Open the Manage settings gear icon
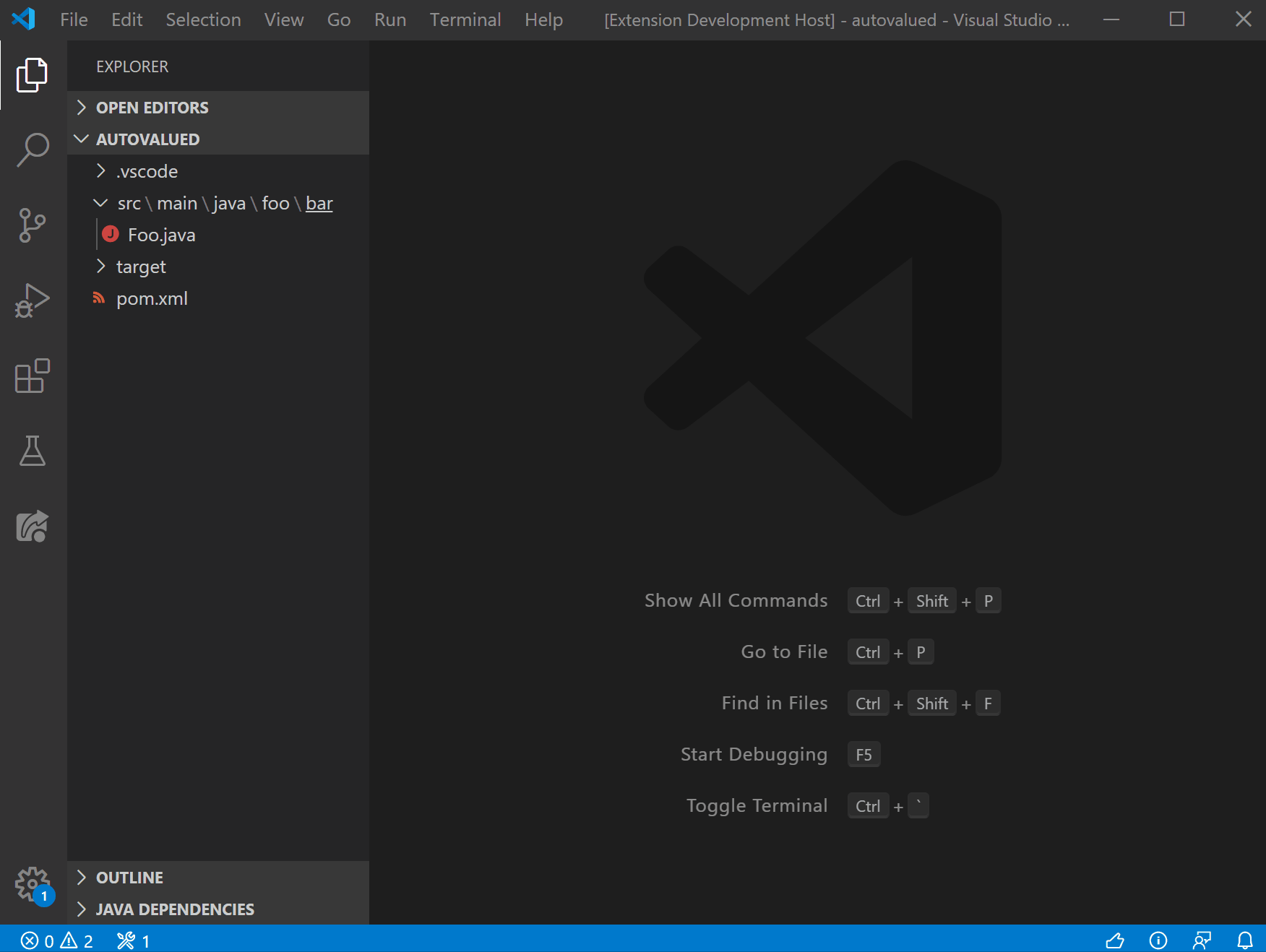Screen dimensions: 1266x952 click(x=32, y=884)
